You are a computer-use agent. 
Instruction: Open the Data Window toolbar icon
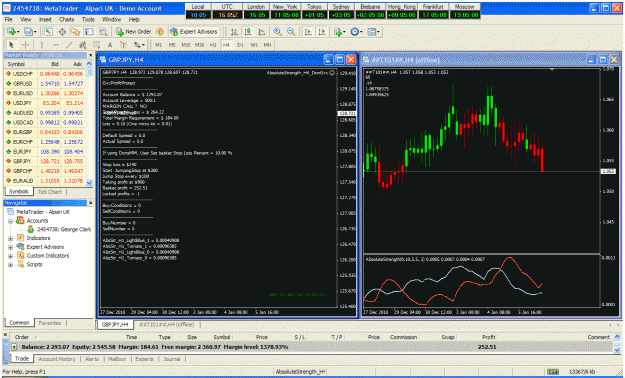point(62,32)
